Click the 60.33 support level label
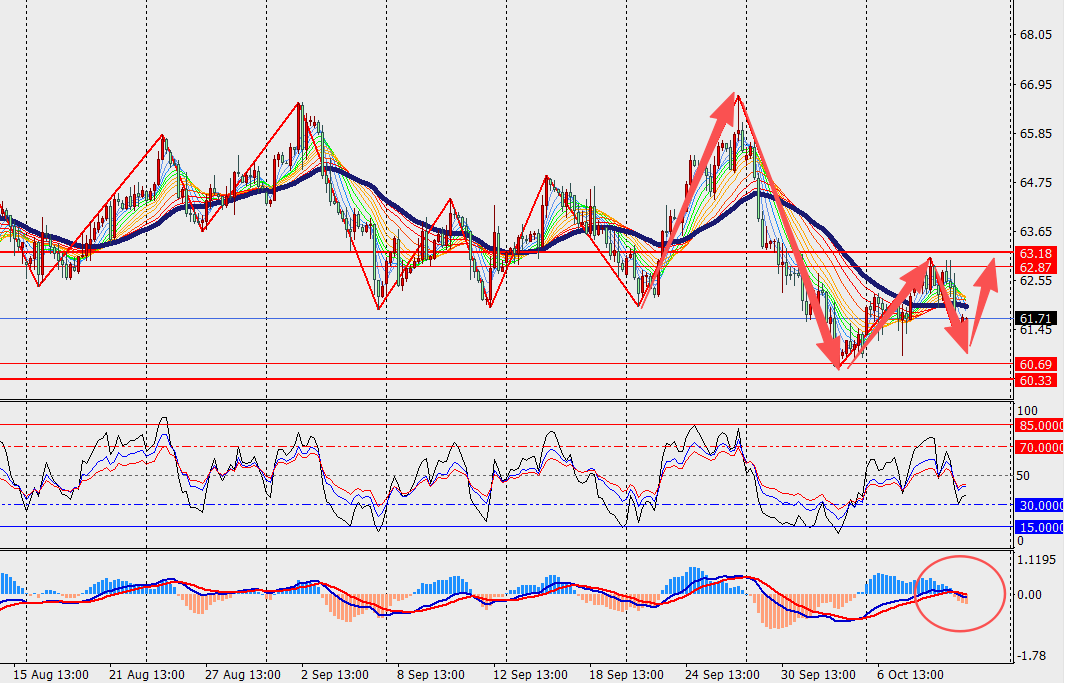Image resolution: width=1065 pixels, height=683 pixels. (x=1036, y=380)
